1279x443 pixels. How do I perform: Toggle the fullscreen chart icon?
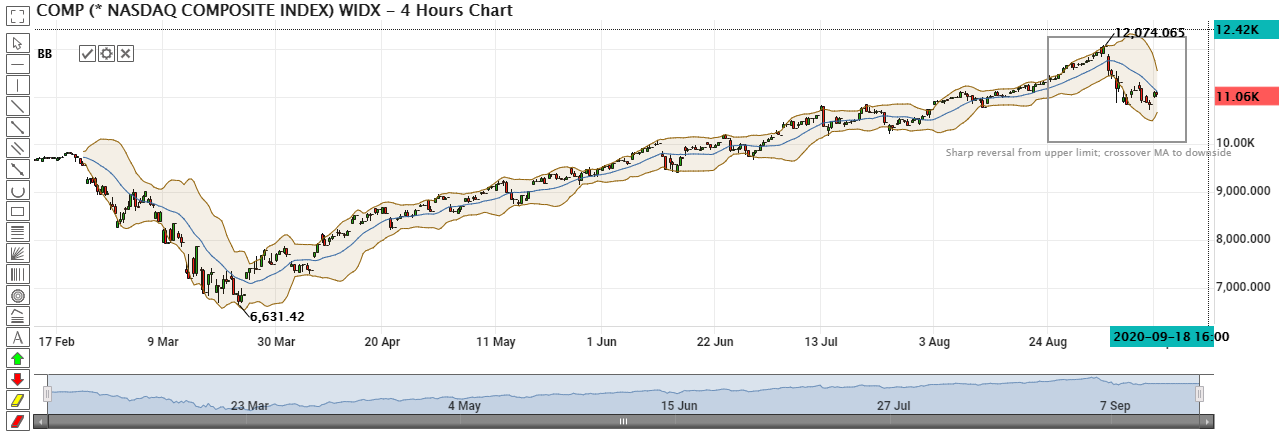(x=17, y=15)
